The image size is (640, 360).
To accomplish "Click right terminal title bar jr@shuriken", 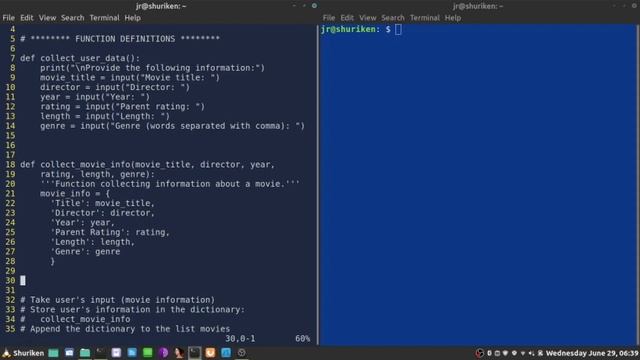I will 478,6.
